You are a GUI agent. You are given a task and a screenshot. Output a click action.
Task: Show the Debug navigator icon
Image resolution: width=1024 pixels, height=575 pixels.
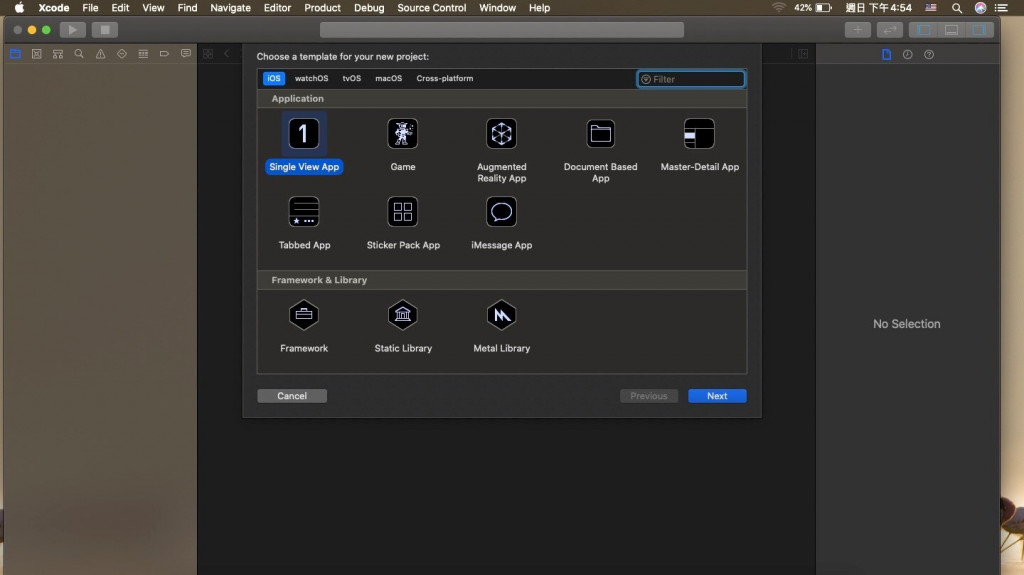click(x=143, y=54)
